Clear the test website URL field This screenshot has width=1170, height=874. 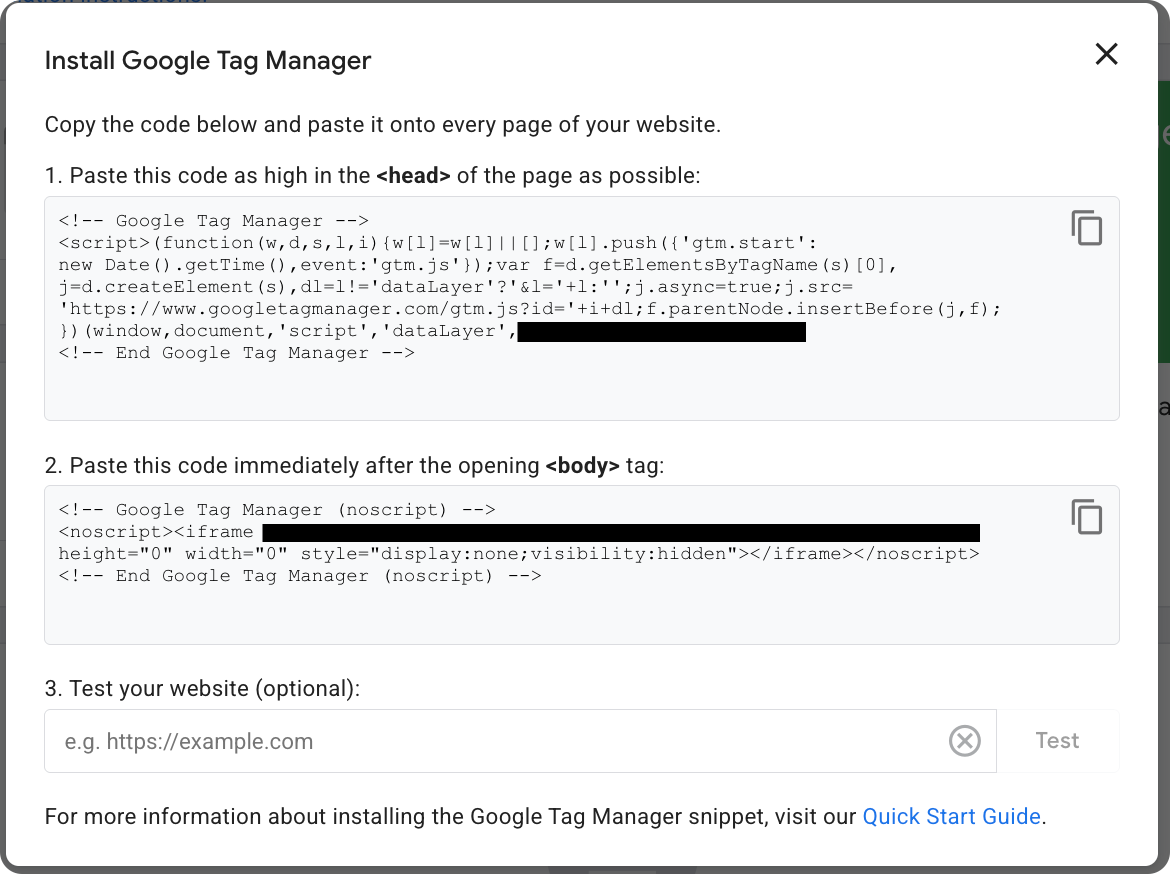pos(964,740)
